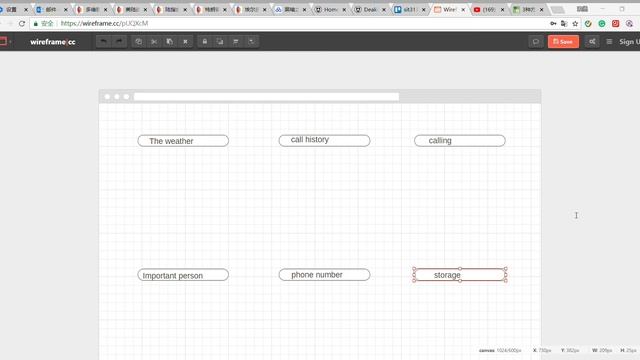The width and height of the screenshot is (640, 360).
Task: Click the Delete X icon in toolbar
Action: pos(185,42)
